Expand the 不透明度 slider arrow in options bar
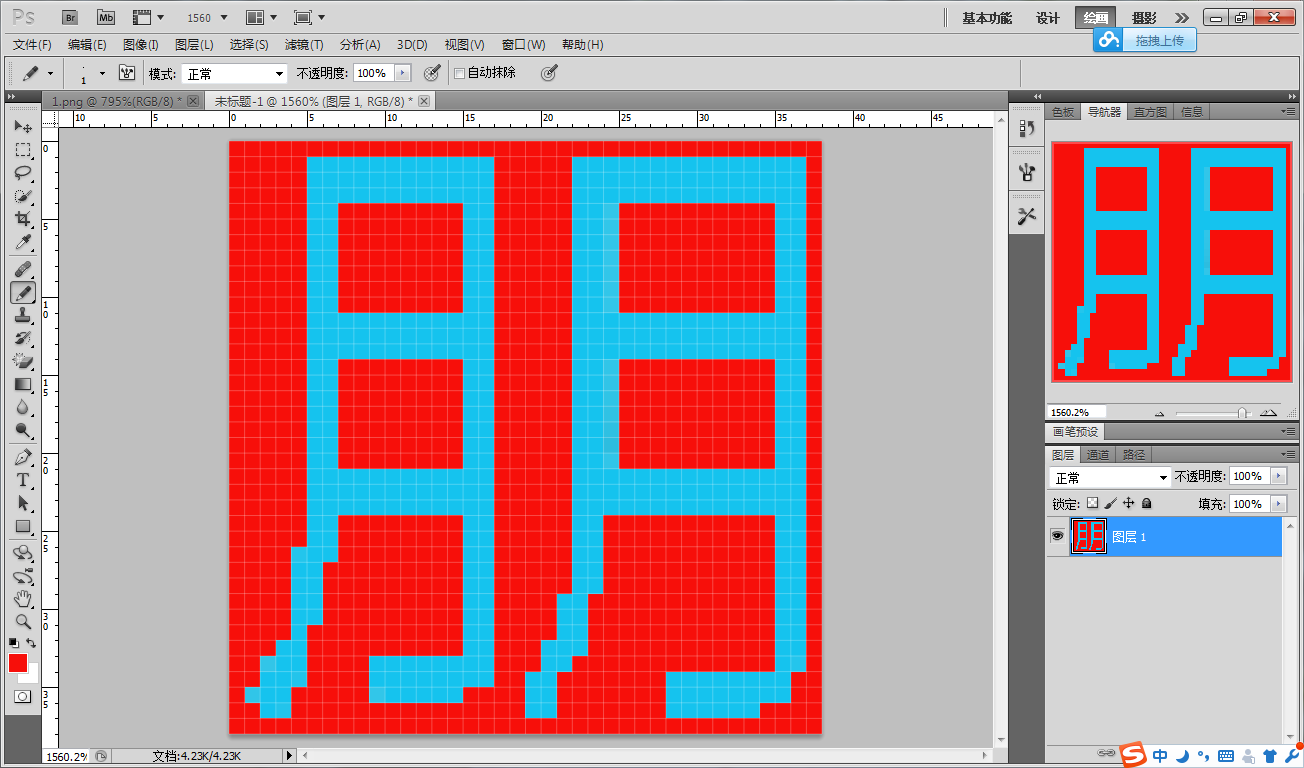 [x=403, y=73]
